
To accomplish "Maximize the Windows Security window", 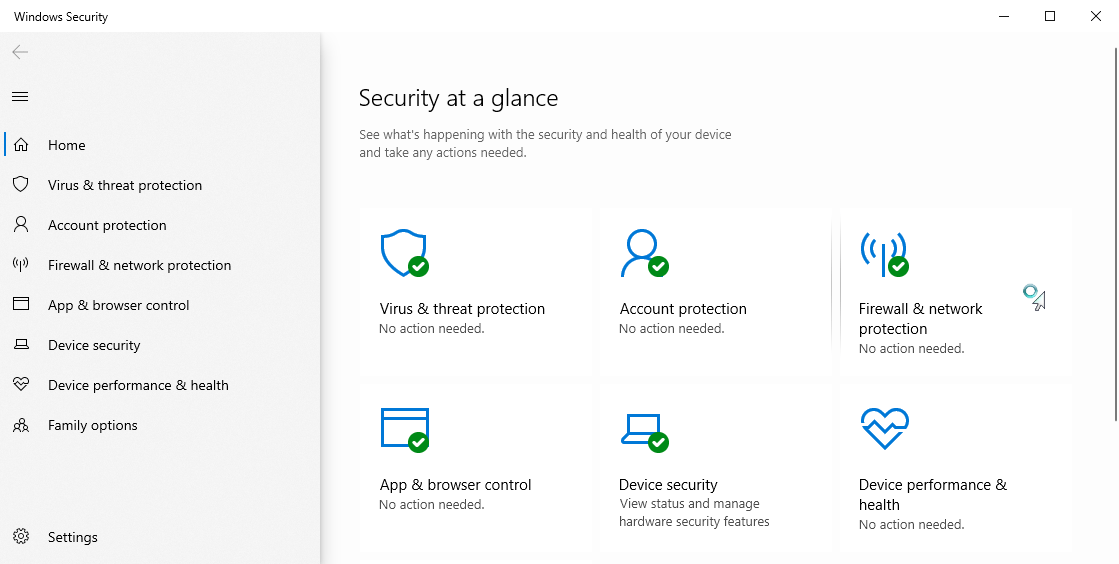I will coord(1050,16).
